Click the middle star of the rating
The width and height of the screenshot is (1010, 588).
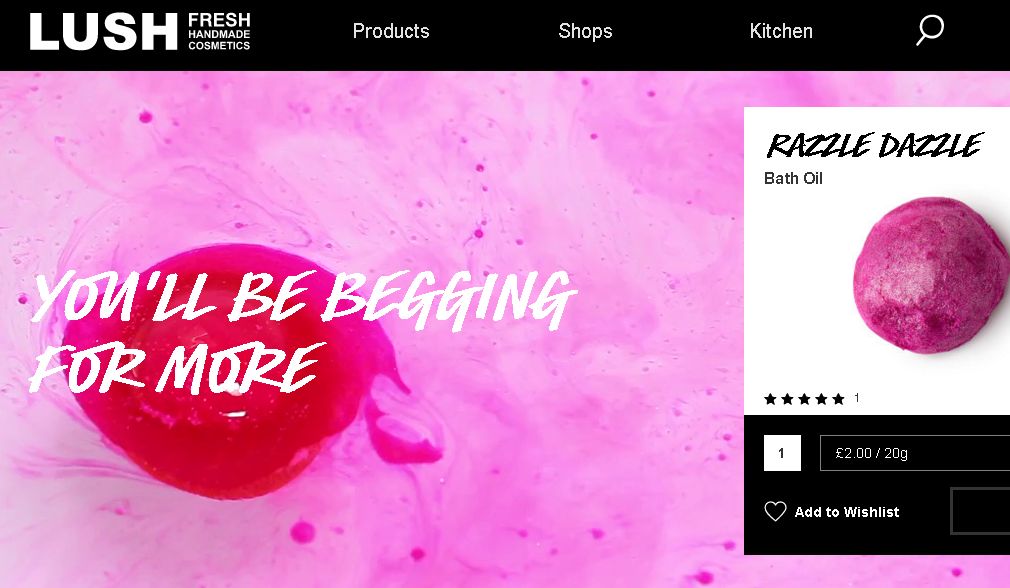(804, 399)
